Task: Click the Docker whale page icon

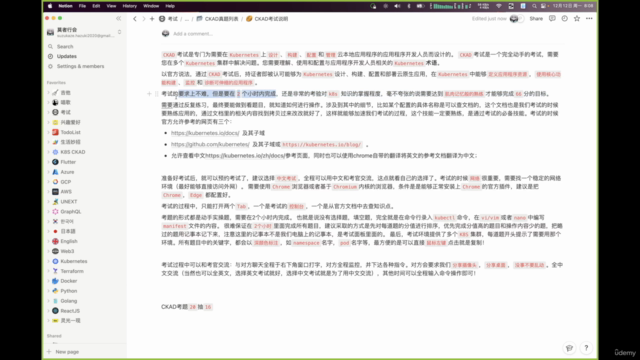Action: click(x=55, y=281)
